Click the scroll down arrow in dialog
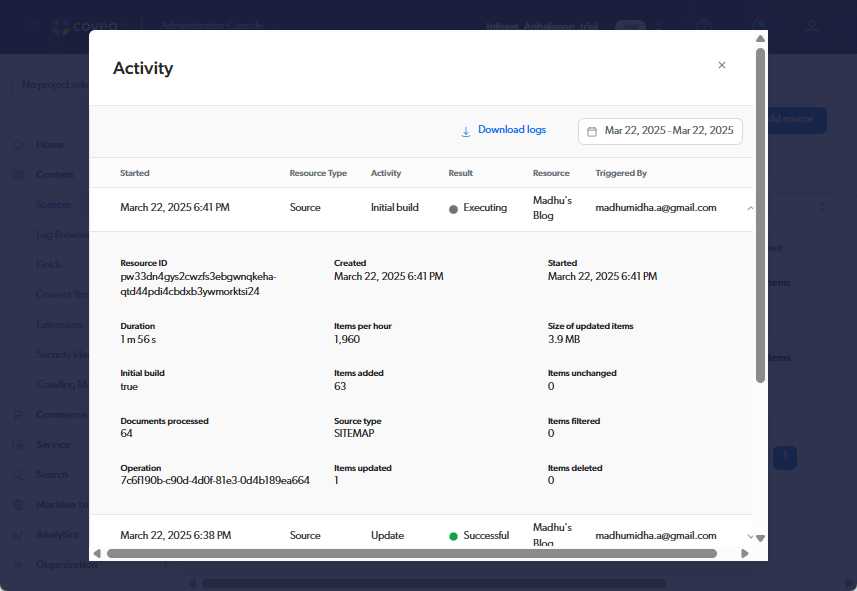Viewport: 857px width, 591px height. click(760, 538)
